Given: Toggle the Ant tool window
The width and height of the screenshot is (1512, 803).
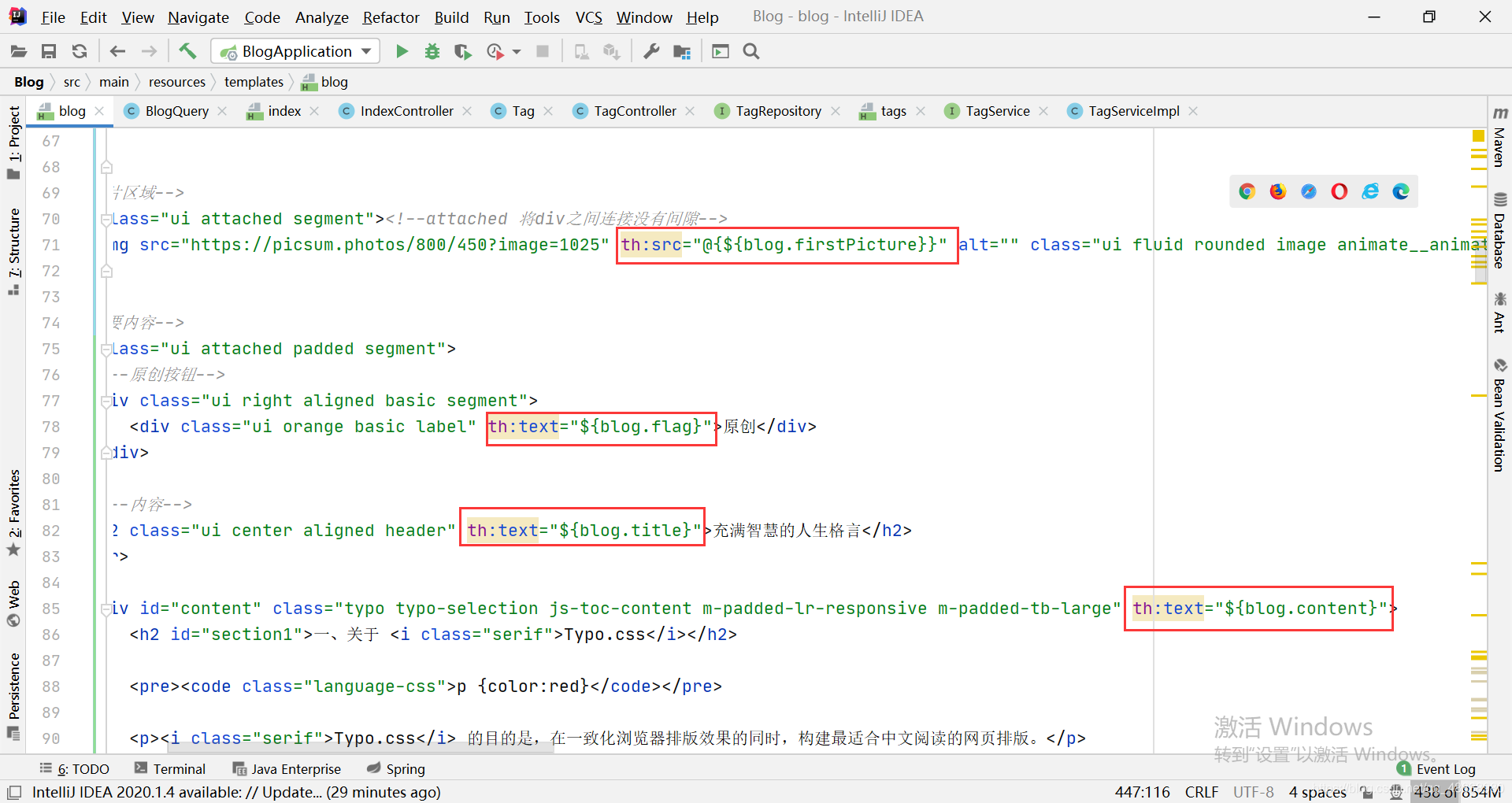Looking at the screenshot, I should (1499, 313).
